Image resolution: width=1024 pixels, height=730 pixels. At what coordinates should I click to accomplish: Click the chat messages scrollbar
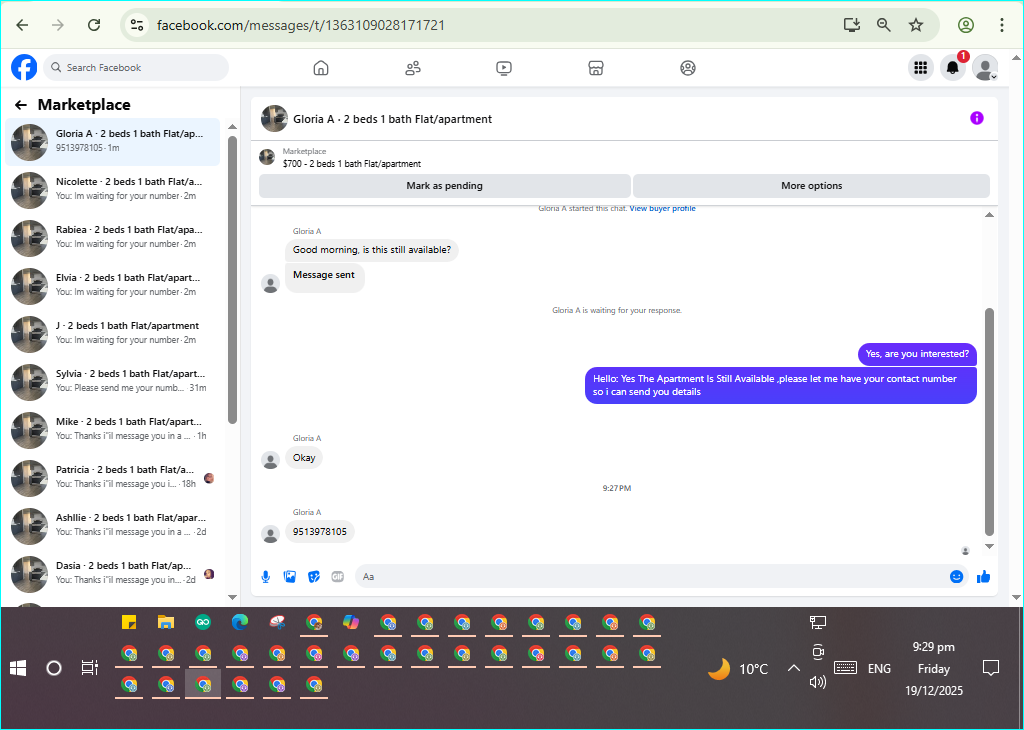point(989,421)
